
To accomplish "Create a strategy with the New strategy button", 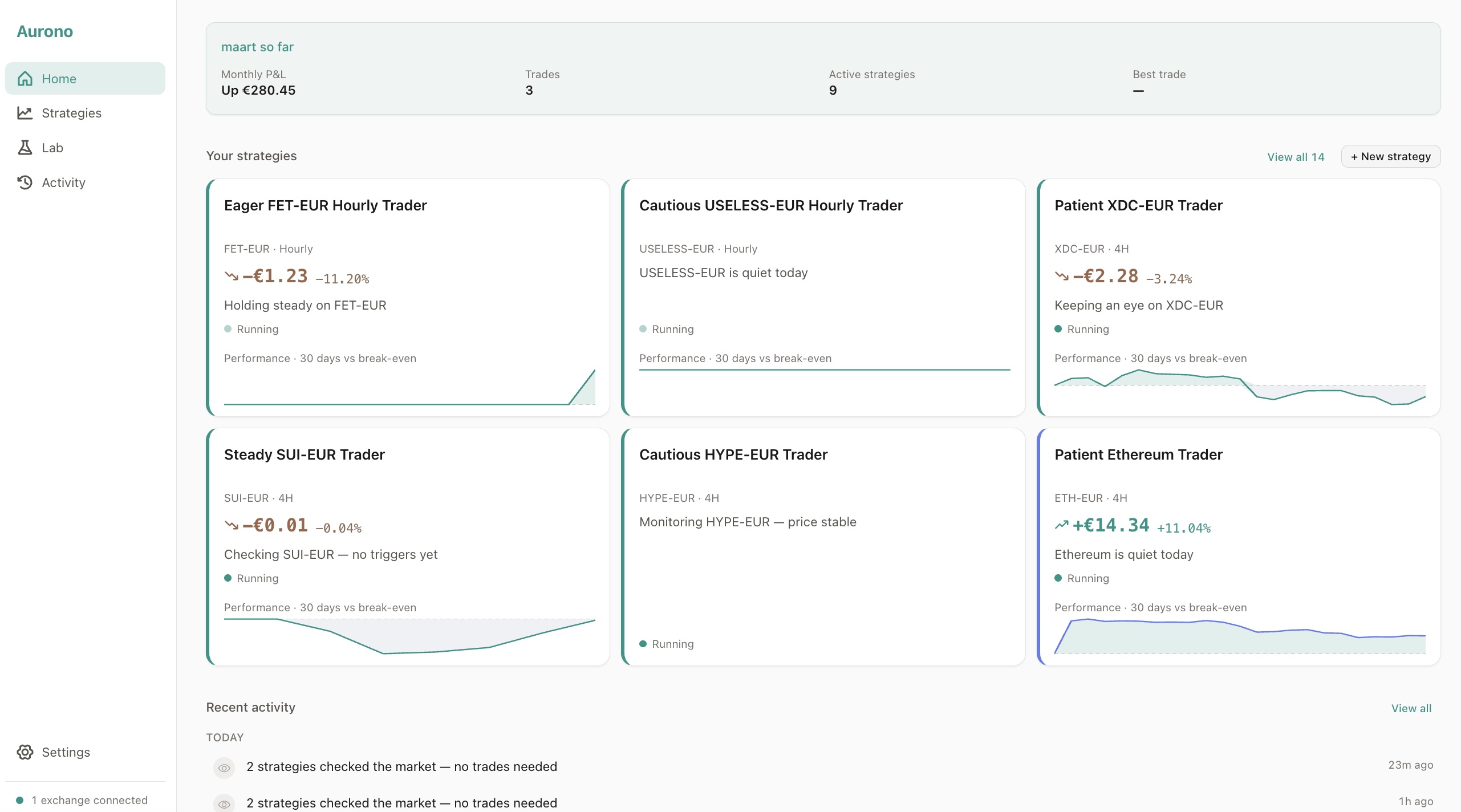I will coord(1390,156).
